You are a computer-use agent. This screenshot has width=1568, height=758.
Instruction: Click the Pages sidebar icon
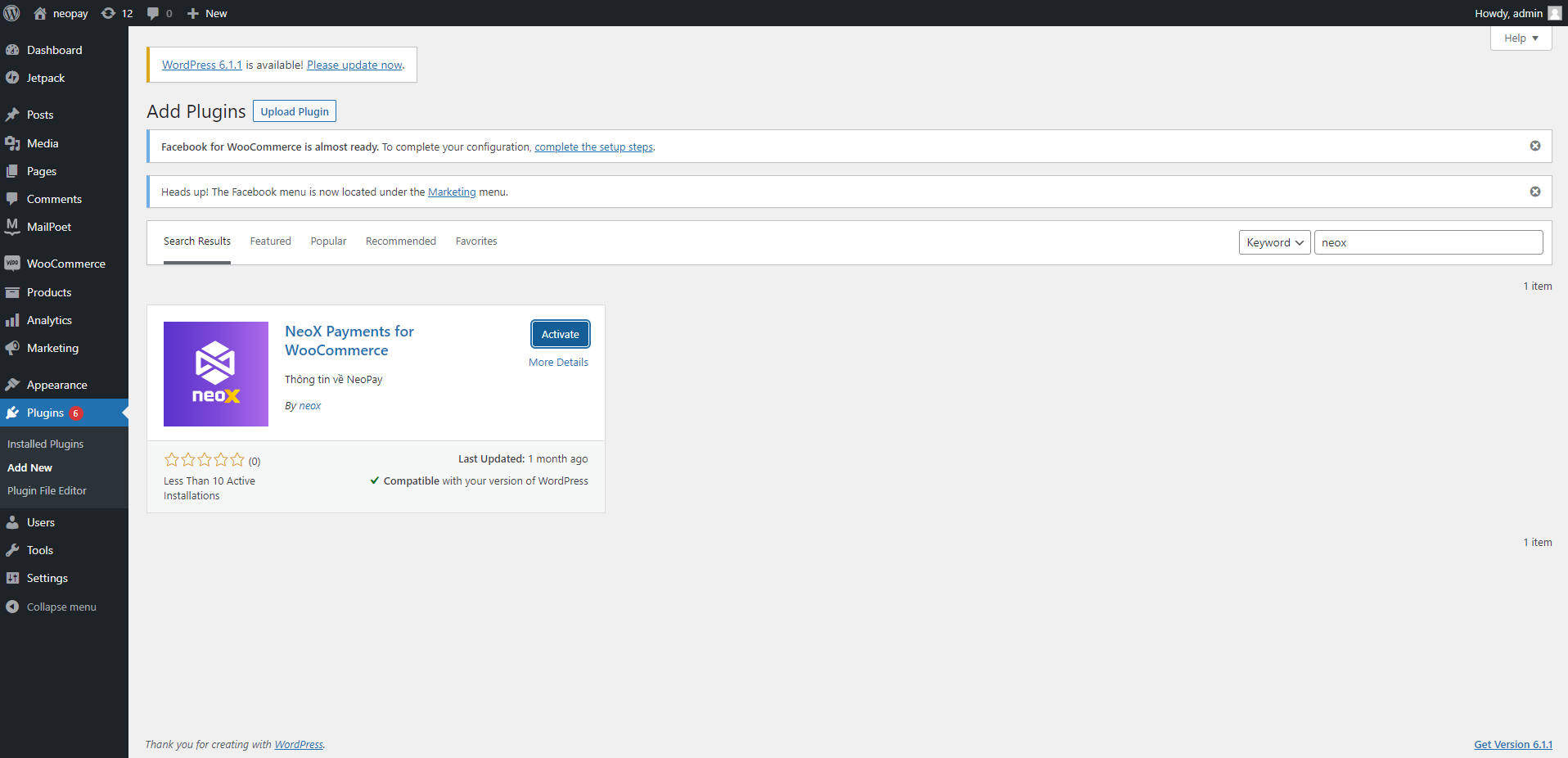12,171
